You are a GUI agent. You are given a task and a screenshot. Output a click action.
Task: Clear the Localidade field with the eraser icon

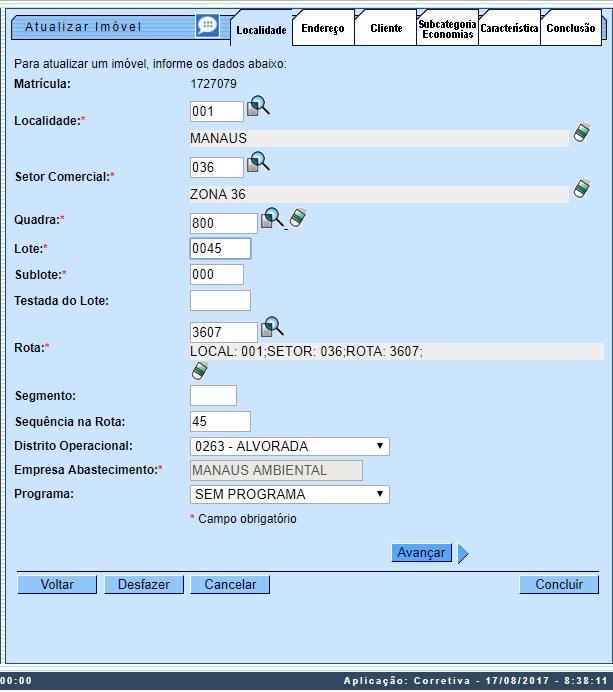(582, 134)
